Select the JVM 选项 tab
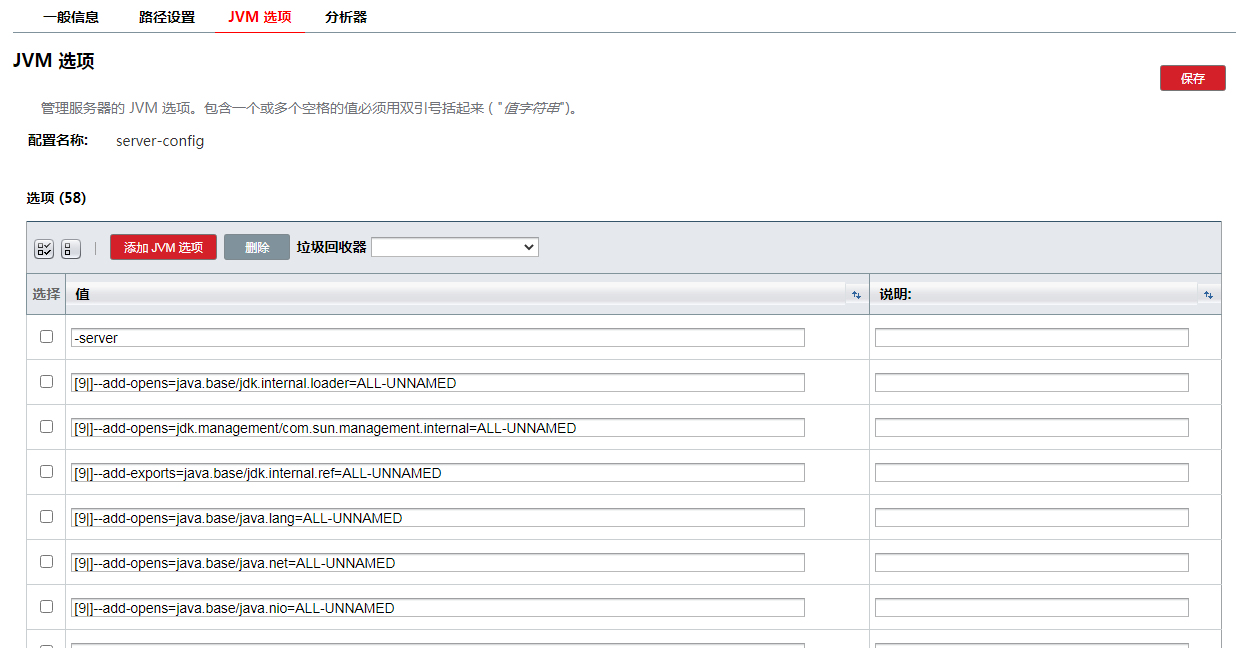 [x=260, y=17]
